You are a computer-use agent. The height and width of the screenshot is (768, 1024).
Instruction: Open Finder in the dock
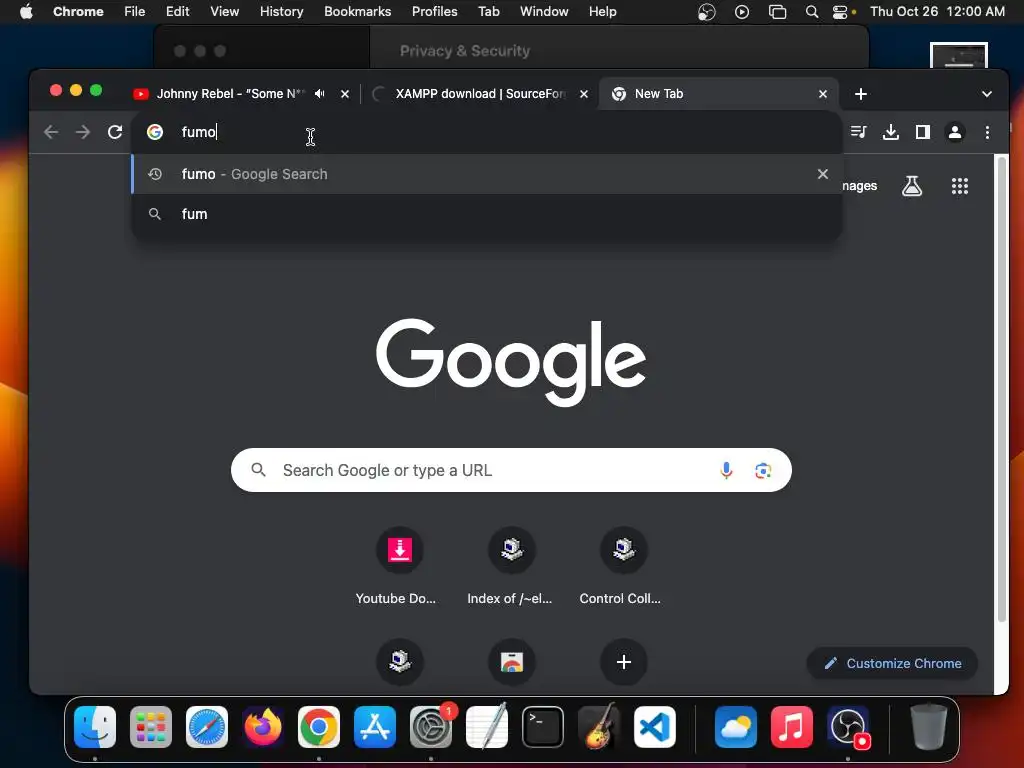tap(95, 727)
